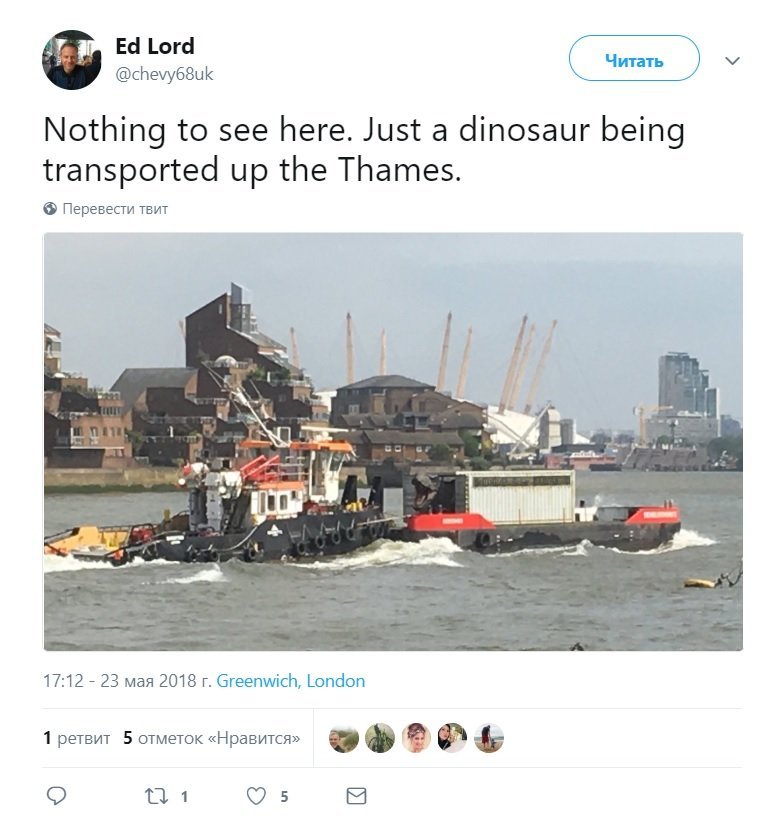Expand tweet options chevron menu
The height and width of the screenshot is (824, 776).
coord(732,60)
